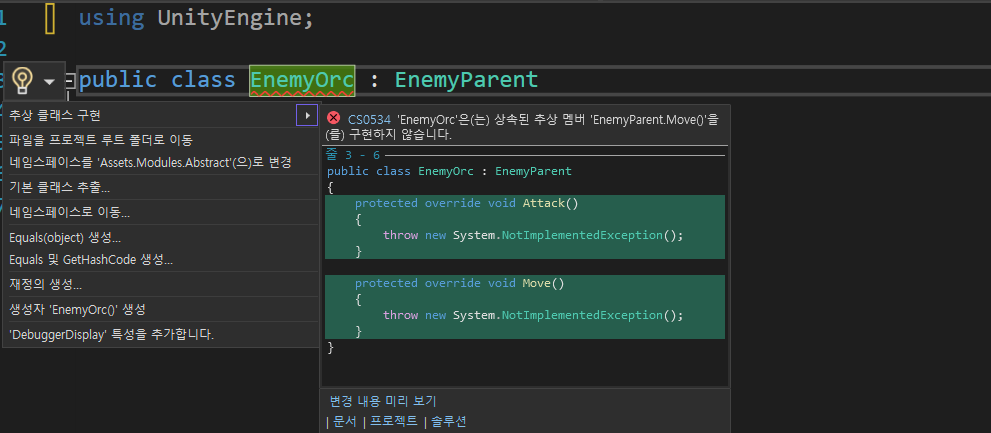The height and width of the screenshot is (433, 991).
Task: Open the CS0534 error code link
Action: tap(369, 119)
